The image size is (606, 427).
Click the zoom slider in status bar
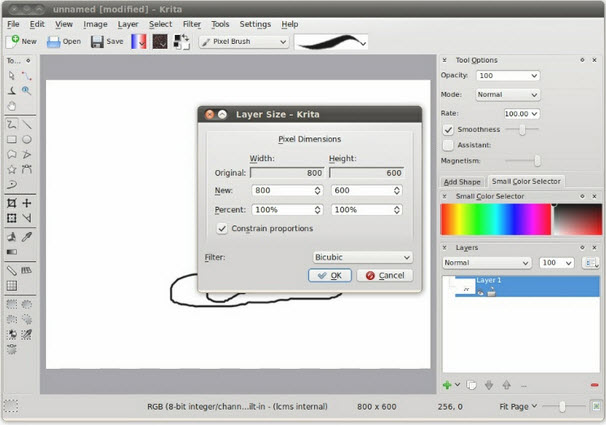(563, 406)
